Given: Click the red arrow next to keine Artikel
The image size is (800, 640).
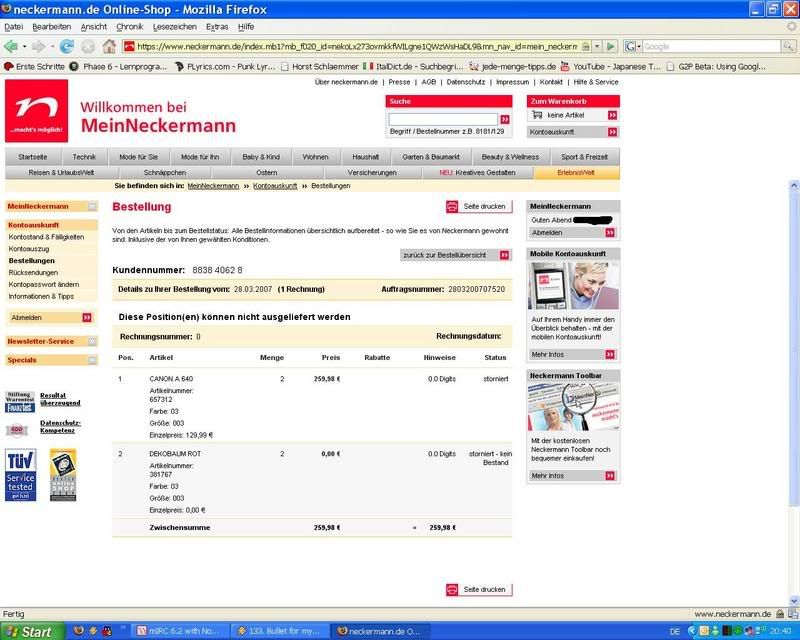Looking at the screenshot, I should click(612, 115).
